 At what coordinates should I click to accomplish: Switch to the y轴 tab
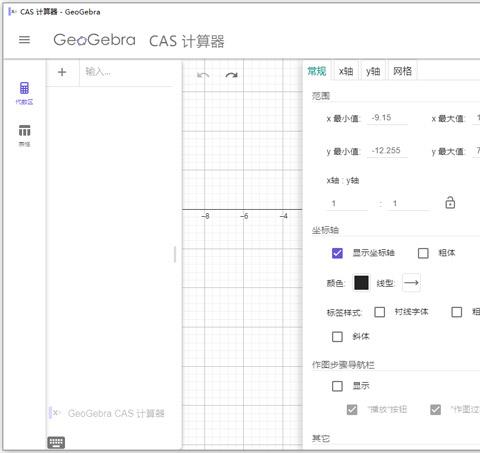pos(373,71)
